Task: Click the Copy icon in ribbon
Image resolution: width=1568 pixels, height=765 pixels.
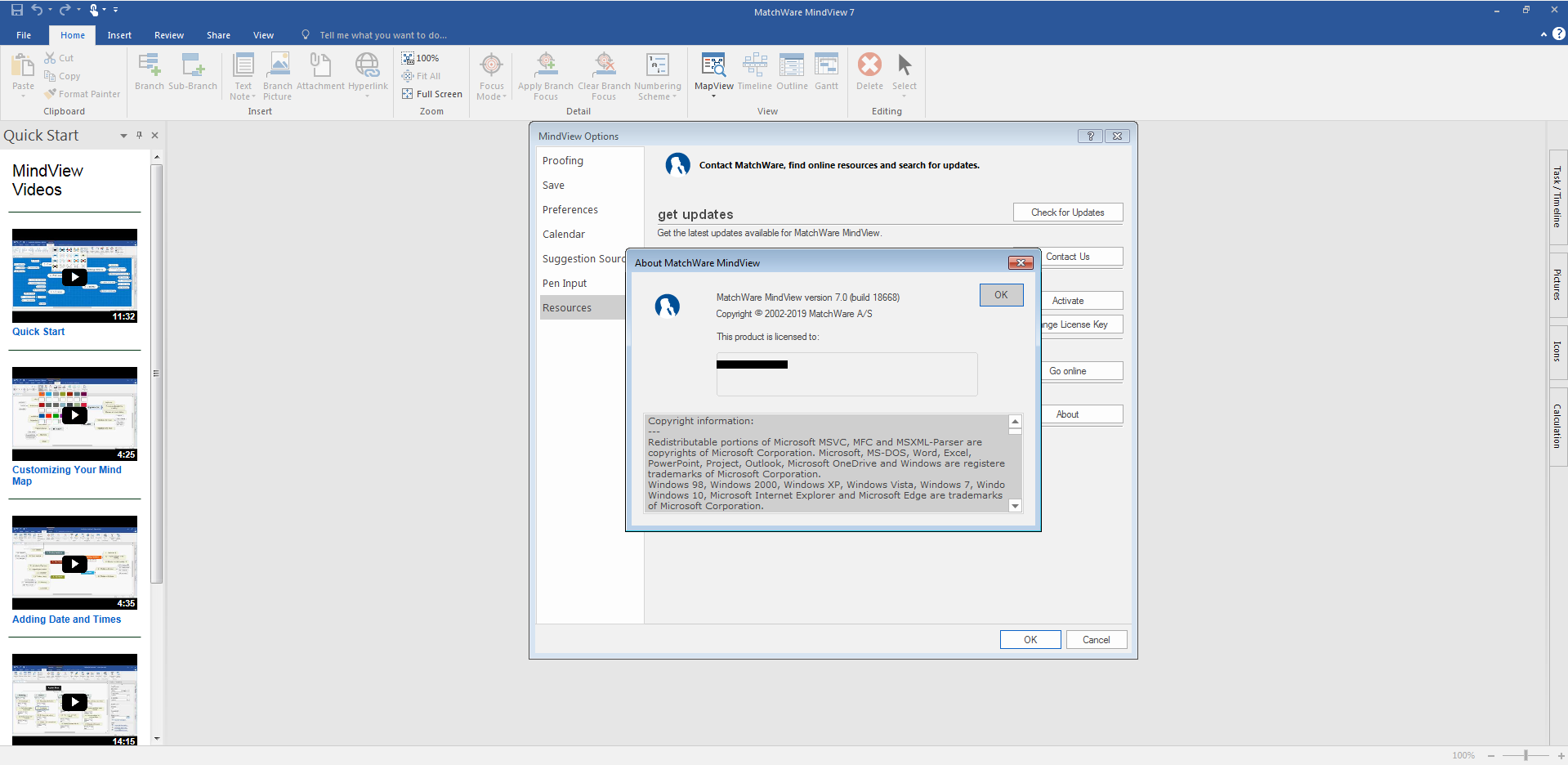Action: coord(51,76)
